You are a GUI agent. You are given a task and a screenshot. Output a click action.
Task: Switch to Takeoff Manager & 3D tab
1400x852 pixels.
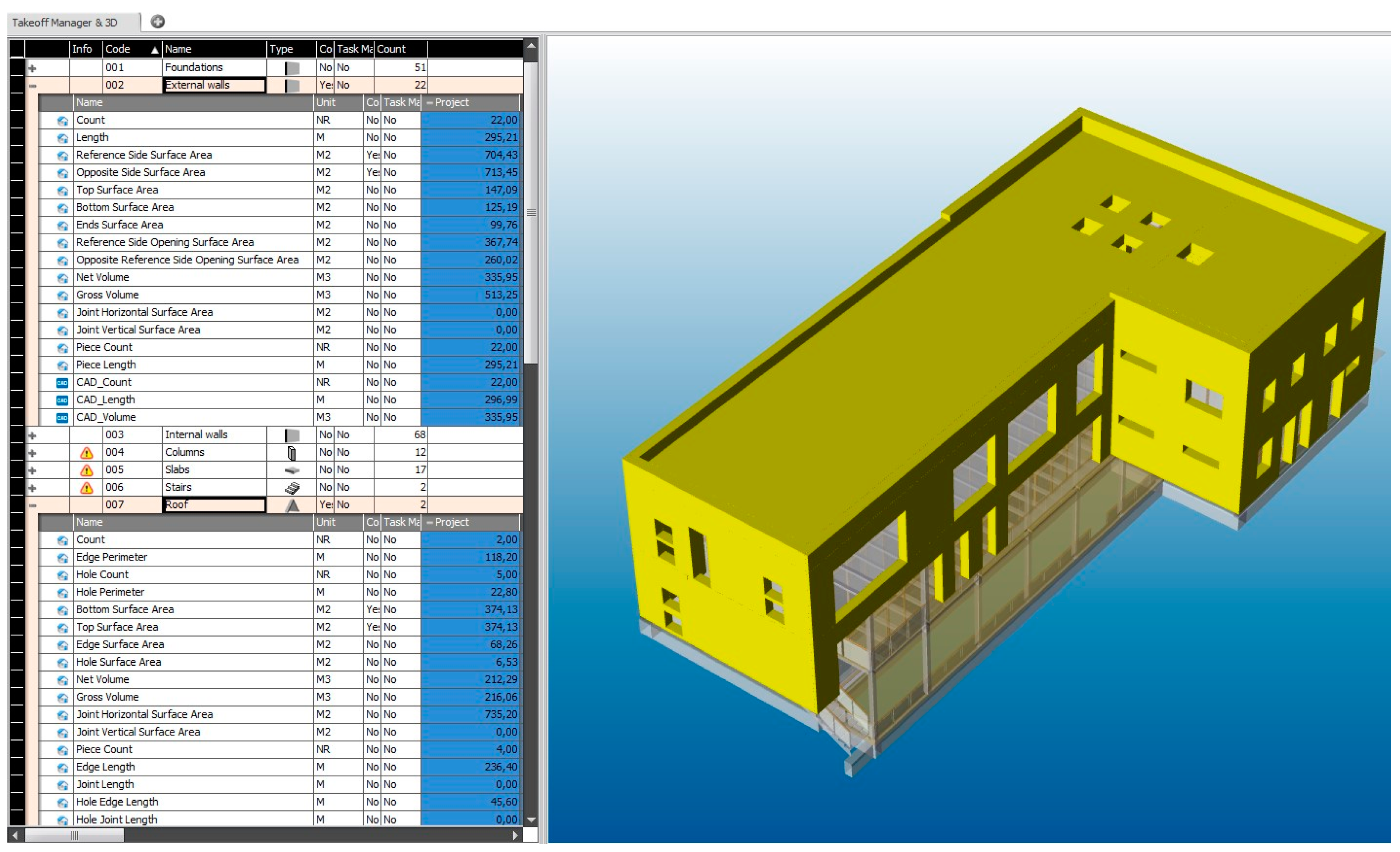click(x=65, y=23)
